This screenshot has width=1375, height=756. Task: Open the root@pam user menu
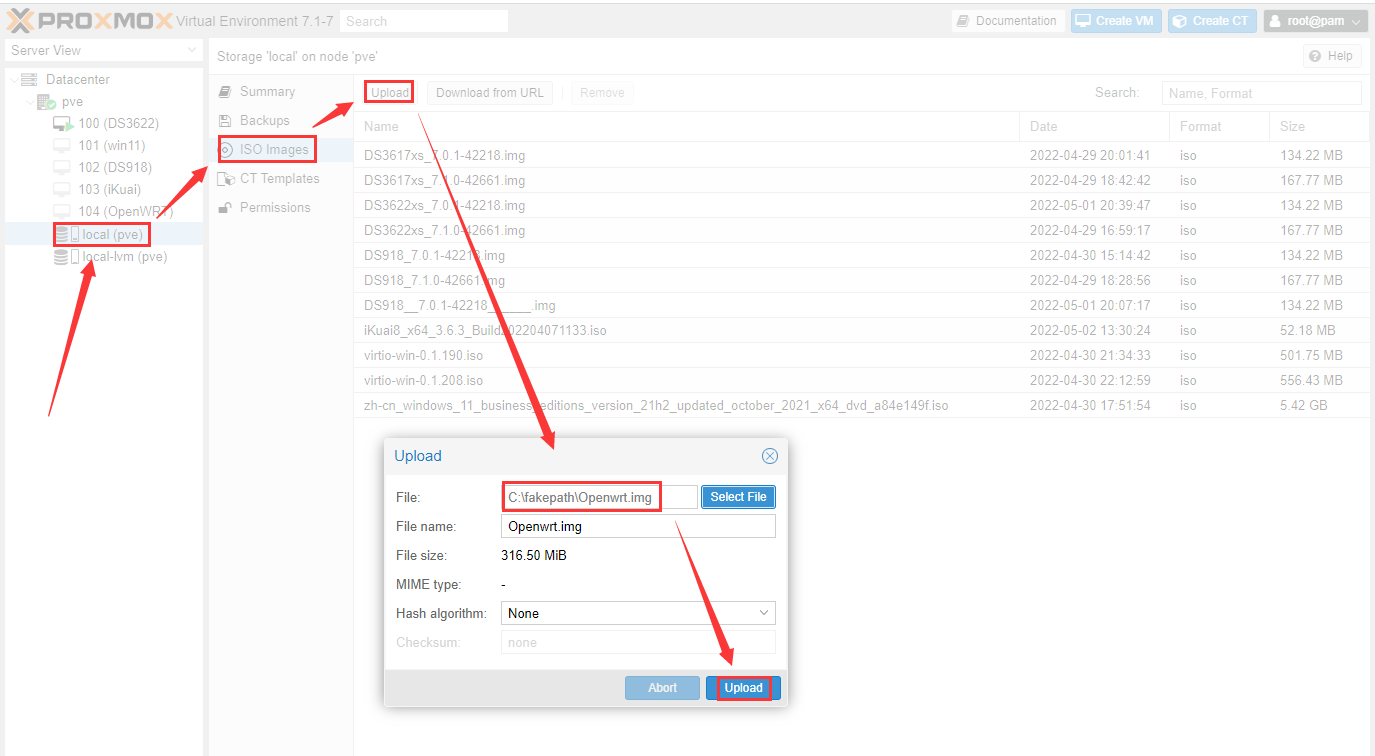(x=1315, y=21)
